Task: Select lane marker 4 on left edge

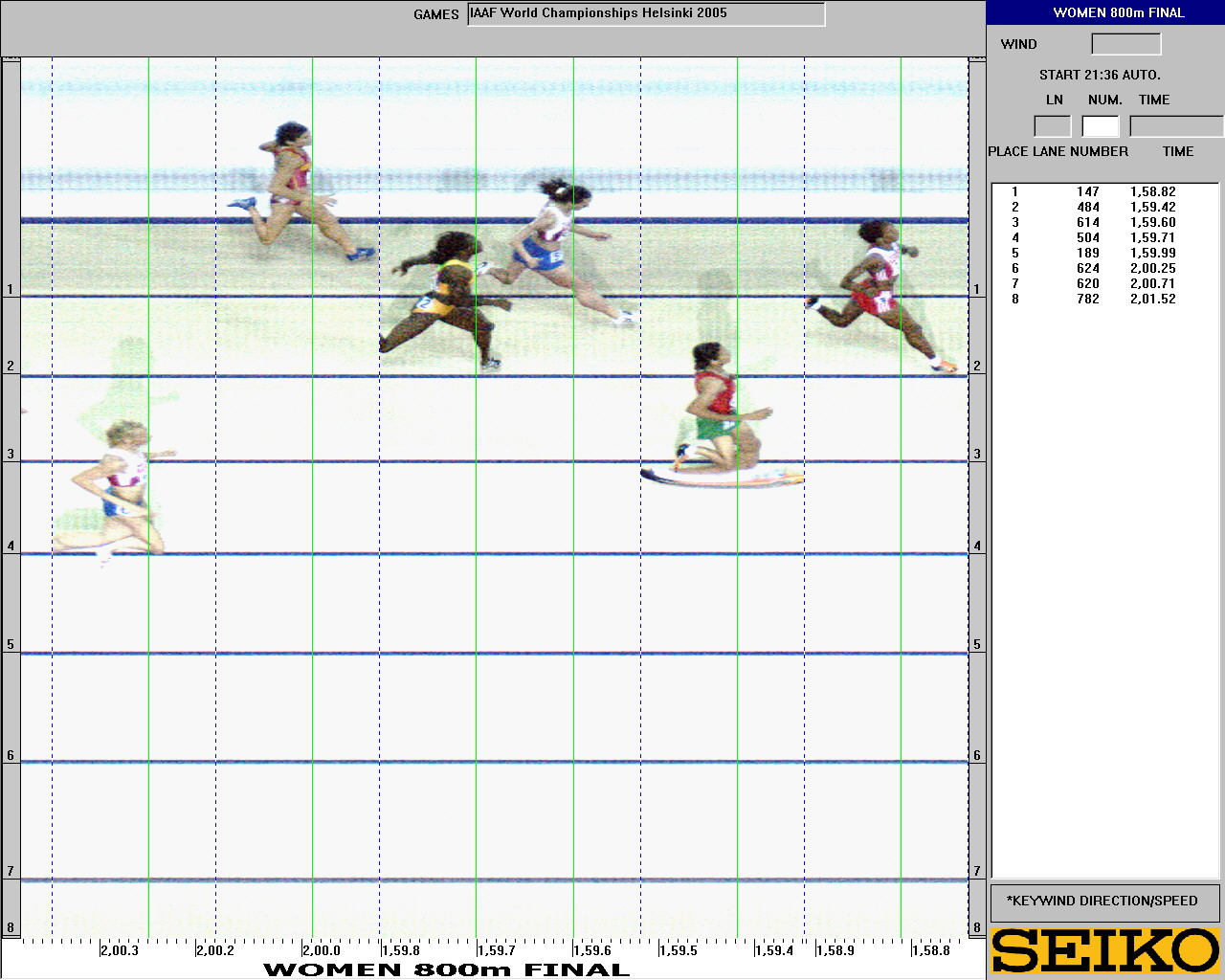Action: pyautogui.click(x=11, y=544)
